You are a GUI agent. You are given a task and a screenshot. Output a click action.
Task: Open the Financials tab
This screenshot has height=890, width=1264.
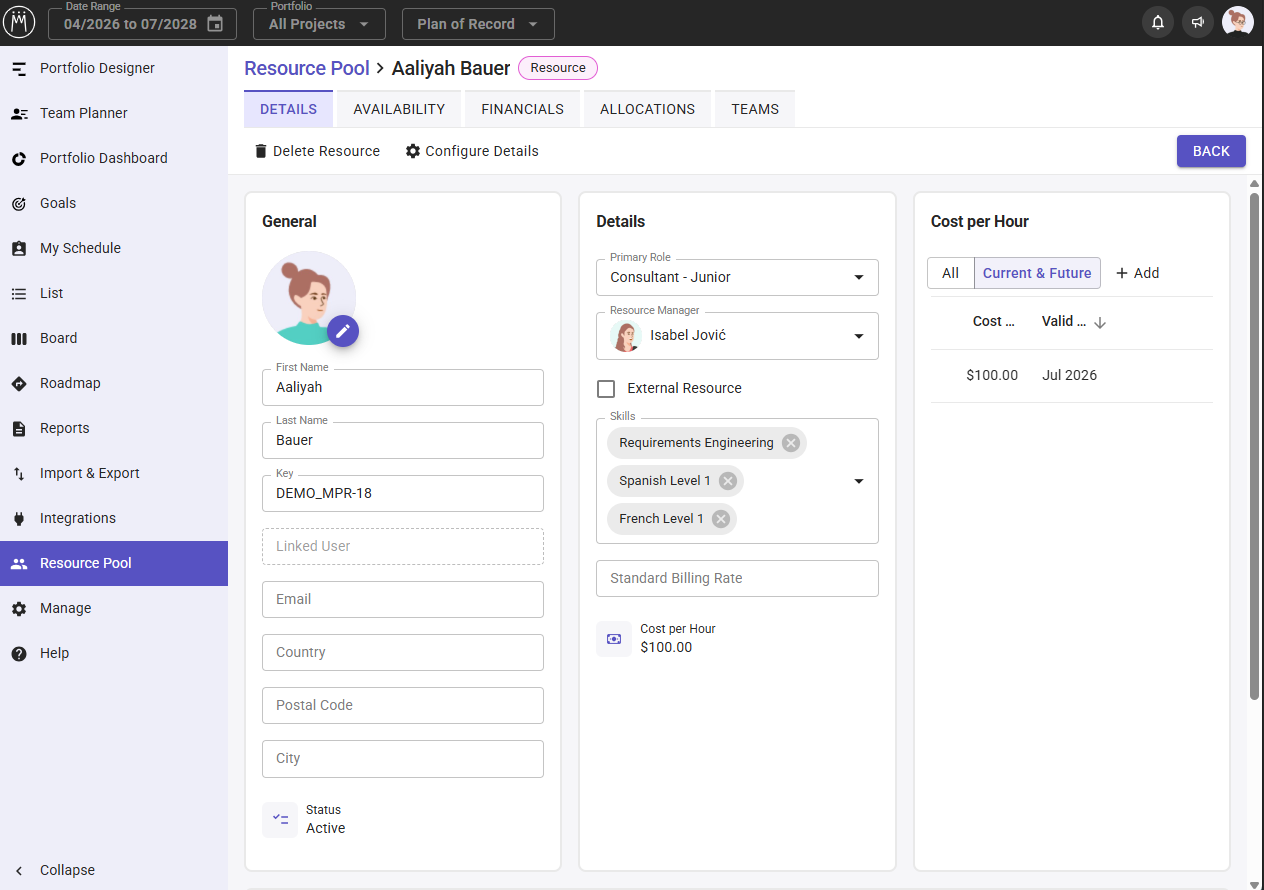click(522, 109)
